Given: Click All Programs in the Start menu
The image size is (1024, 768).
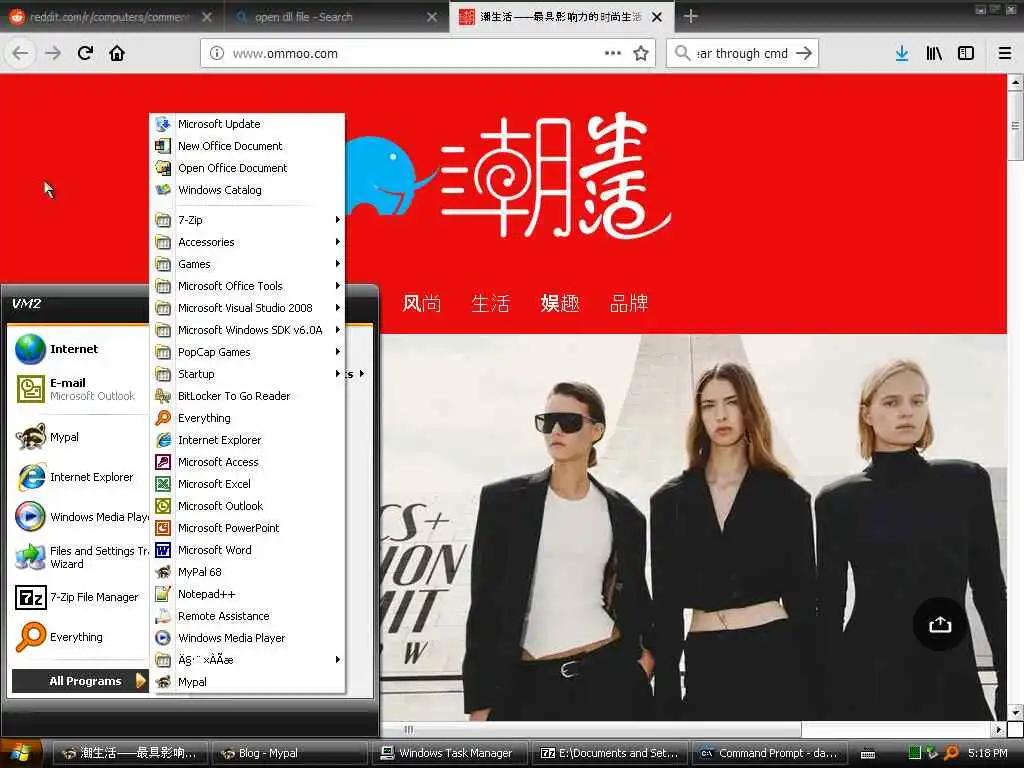Looking at the screenshot, I should pyautogui.click(x=80, y=681).
